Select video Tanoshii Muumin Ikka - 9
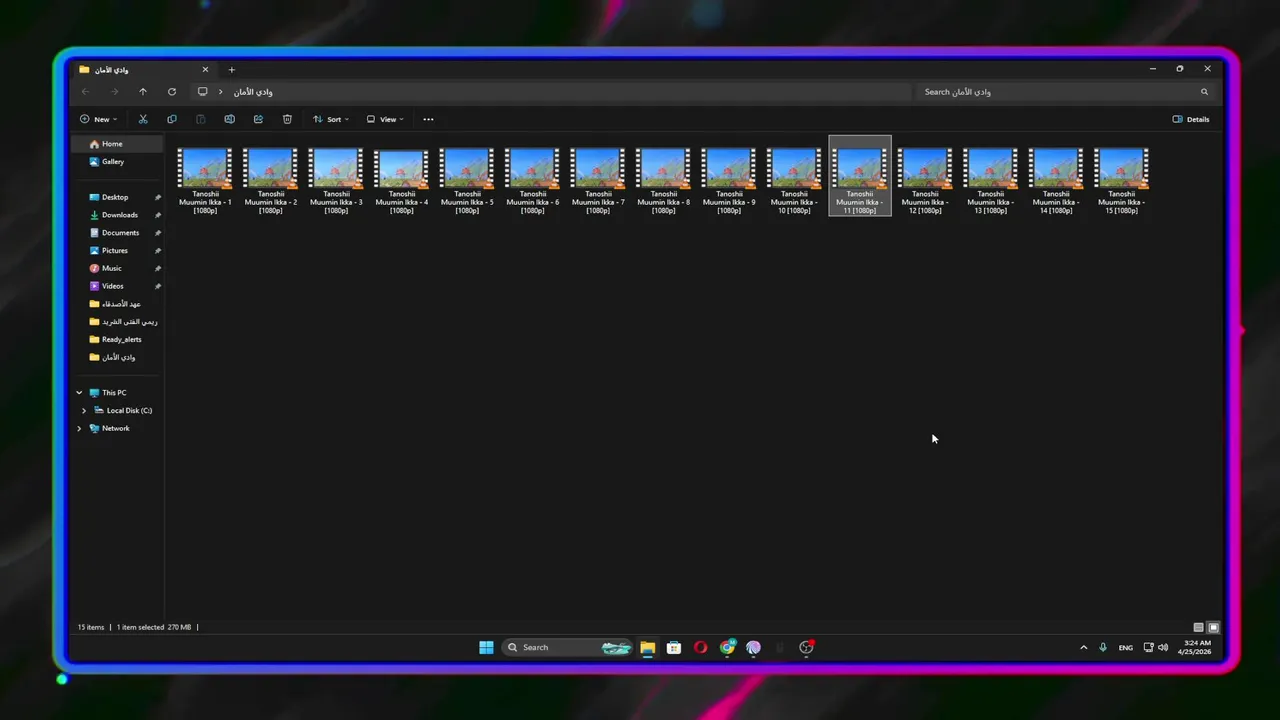The width and height of the screenshot is (1280, 720). pyautogui.click(x=729, y=178)
